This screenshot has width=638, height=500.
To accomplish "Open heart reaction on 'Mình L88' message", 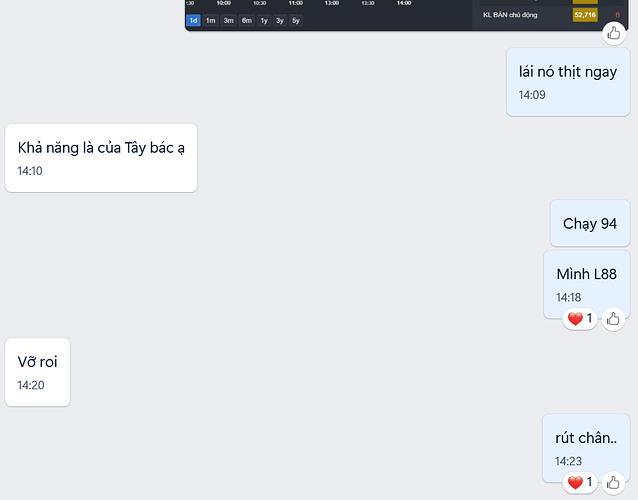I will coord(580,319).
